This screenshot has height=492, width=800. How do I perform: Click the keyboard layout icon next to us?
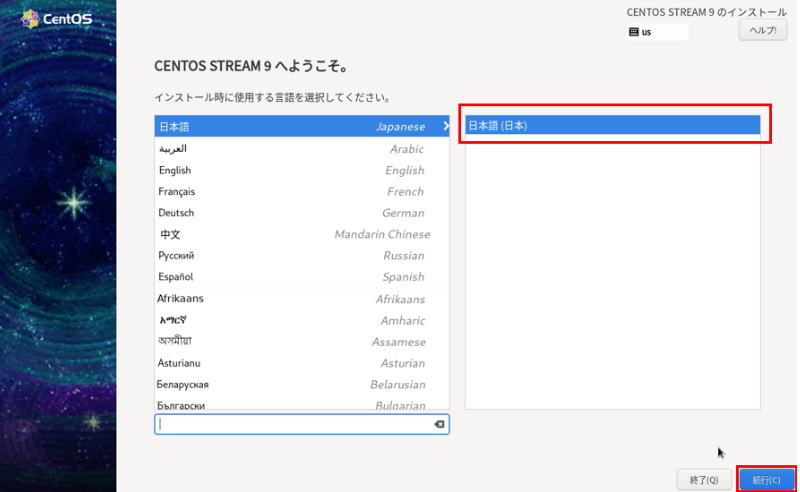coord(634,32)
